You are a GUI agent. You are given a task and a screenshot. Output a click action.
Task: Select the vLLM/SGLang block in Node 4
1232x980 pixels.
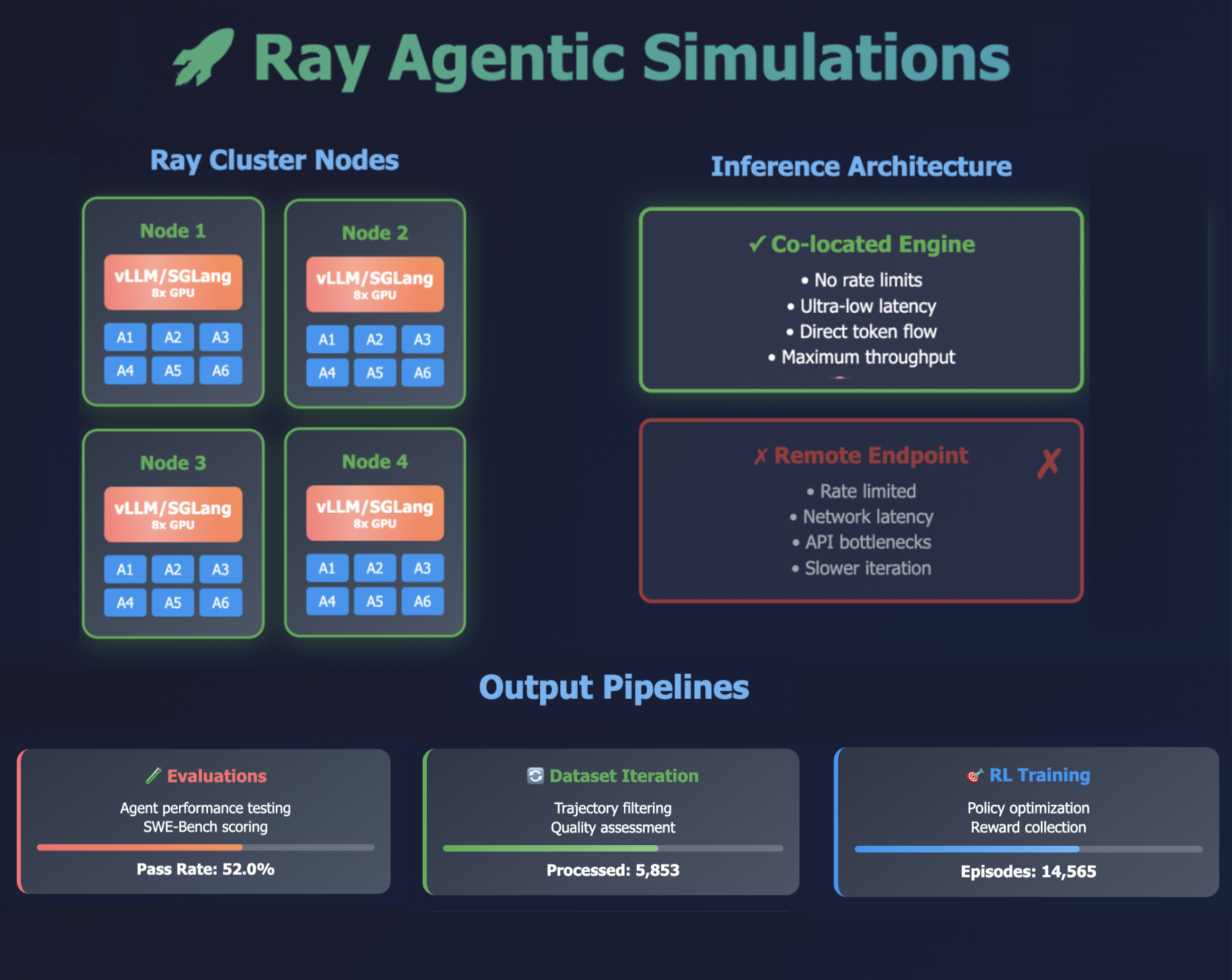(374, 514)
